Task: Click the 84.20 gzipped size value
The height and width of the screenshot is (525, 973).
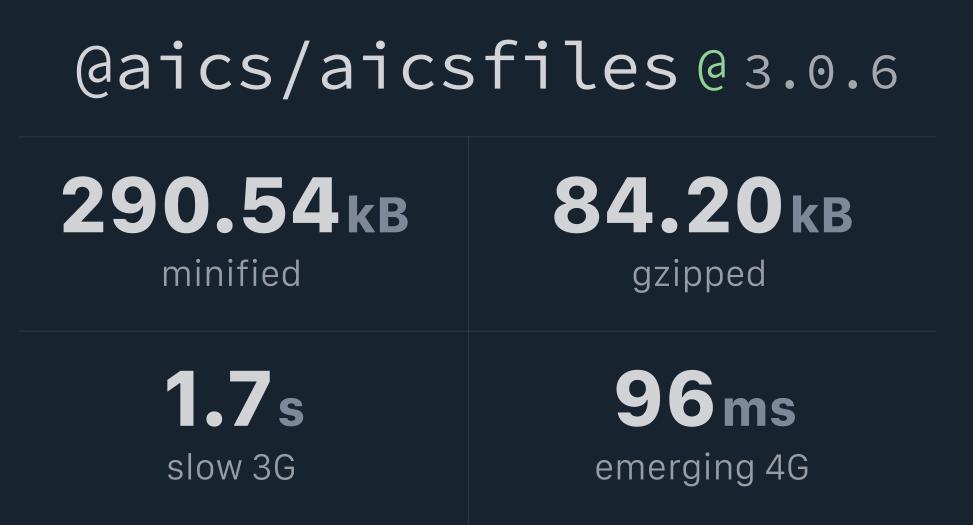Action: click(667, 206)
